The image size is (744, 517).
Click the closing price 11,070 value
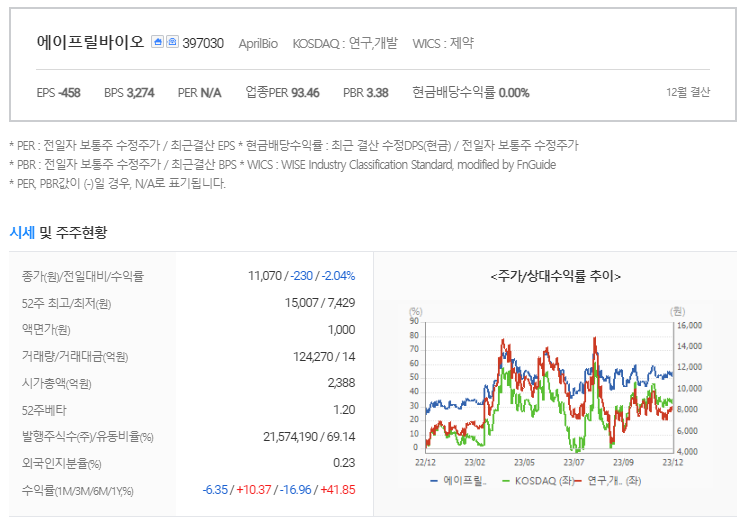[265, 276]
